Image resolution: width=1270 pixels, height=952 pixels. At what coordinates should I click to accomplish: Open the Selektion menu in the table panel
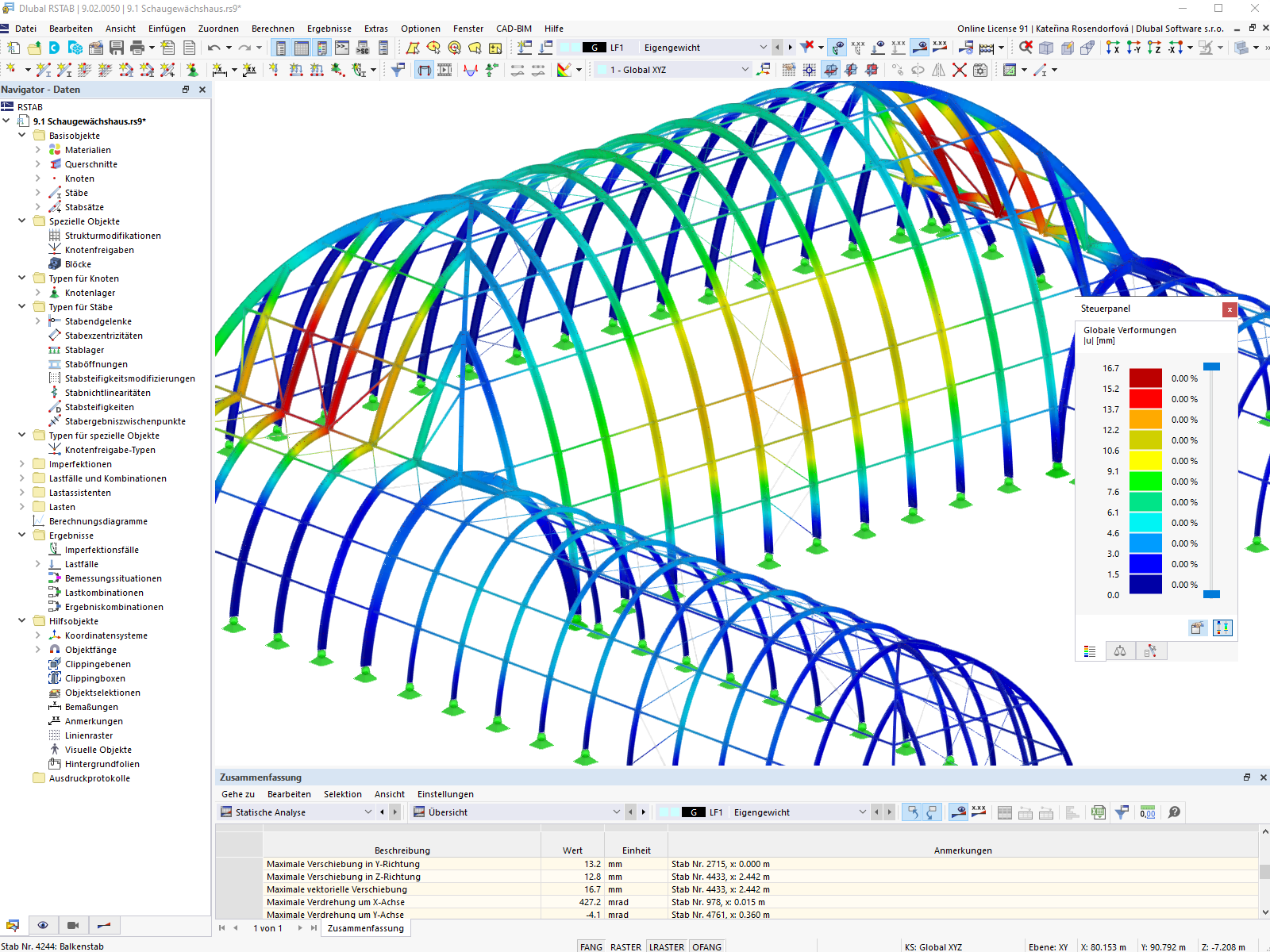[342, 793]
